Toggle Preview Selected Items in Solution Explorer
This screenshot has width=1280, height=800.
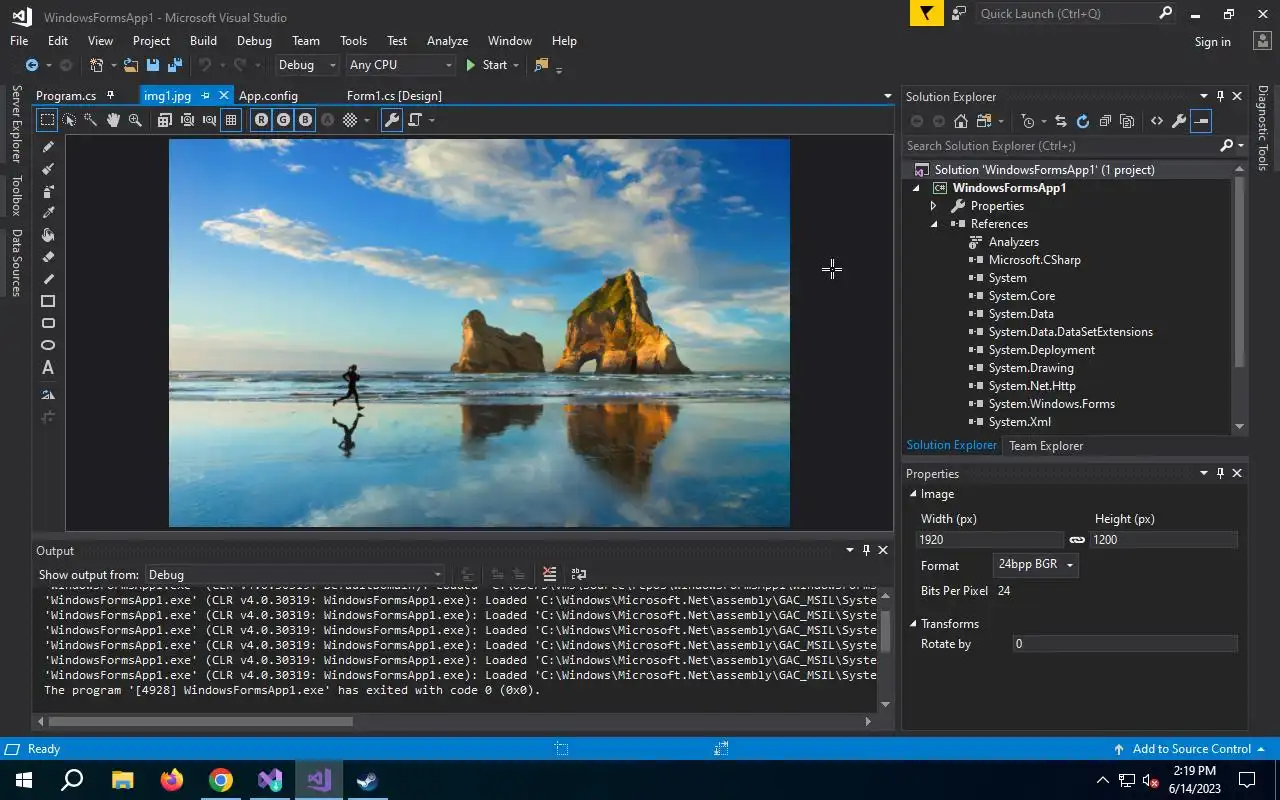click(1202, 121)
